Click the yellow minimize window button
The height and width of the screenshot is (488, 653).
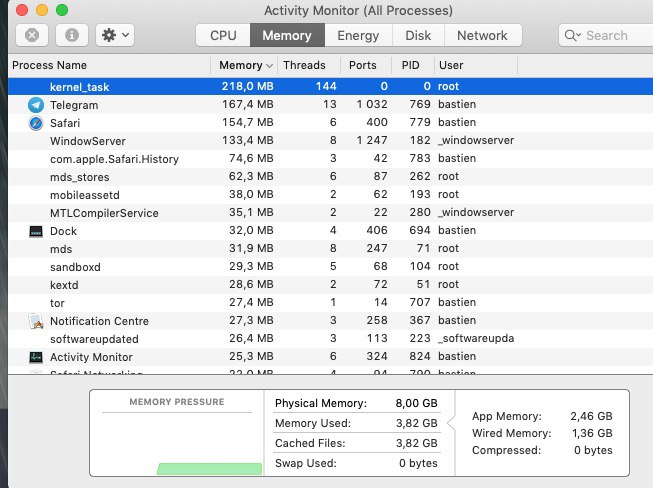point(42,10)
